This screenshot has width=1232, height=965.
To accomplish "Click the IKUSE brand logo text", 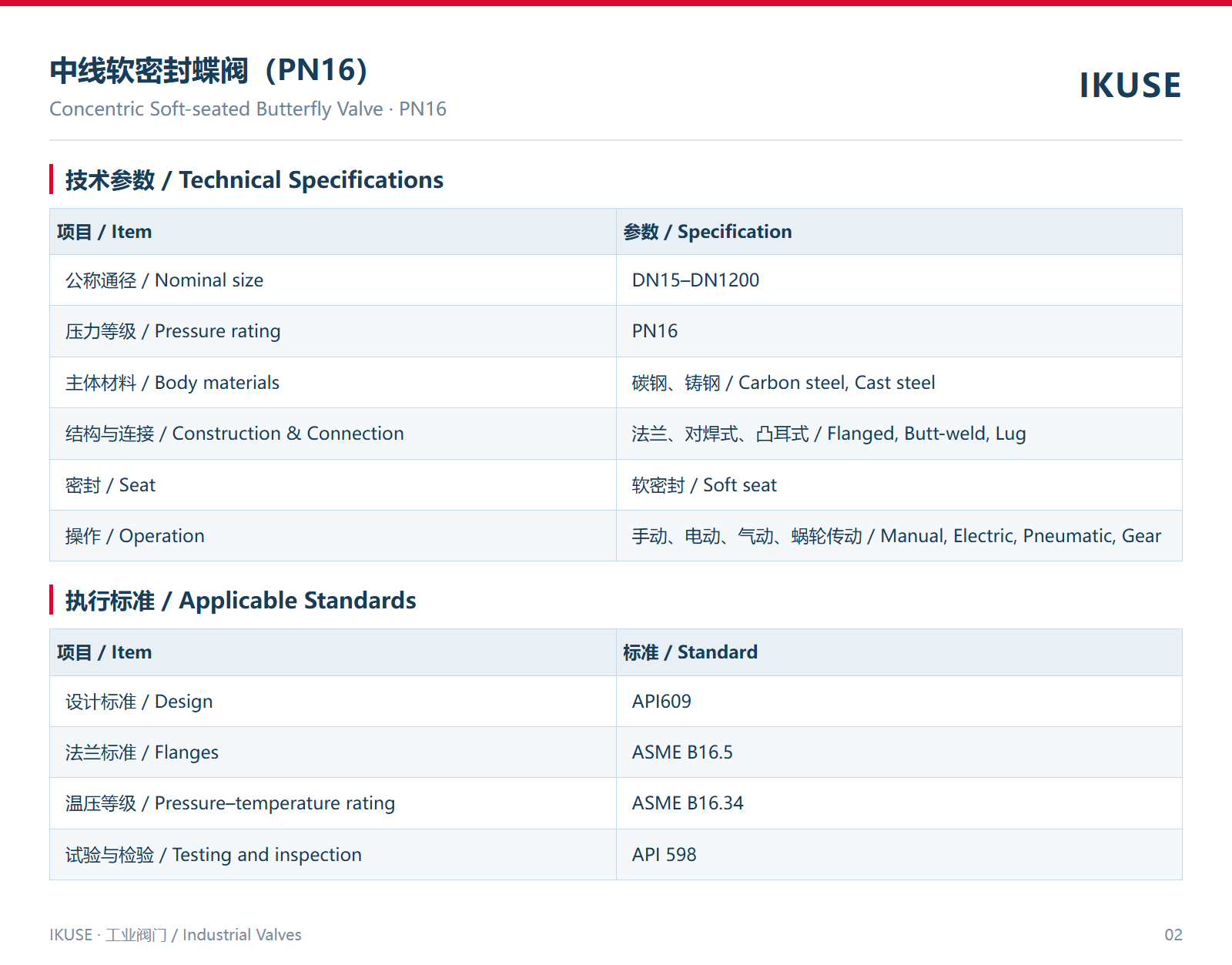I will click(1130, 85).
